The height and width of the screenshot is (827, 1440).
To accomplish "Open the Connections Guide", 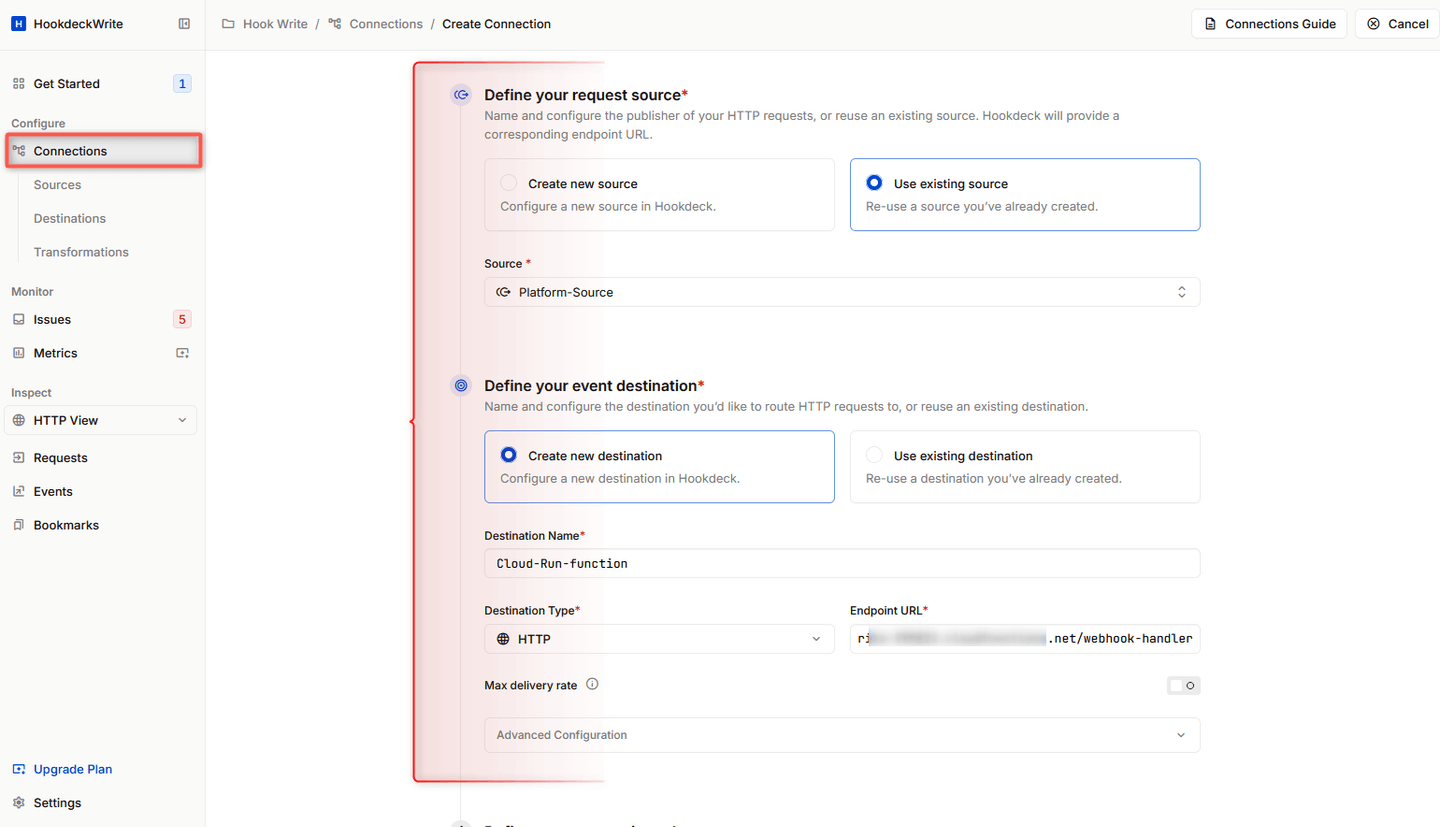I will [x=1269, y=23].
